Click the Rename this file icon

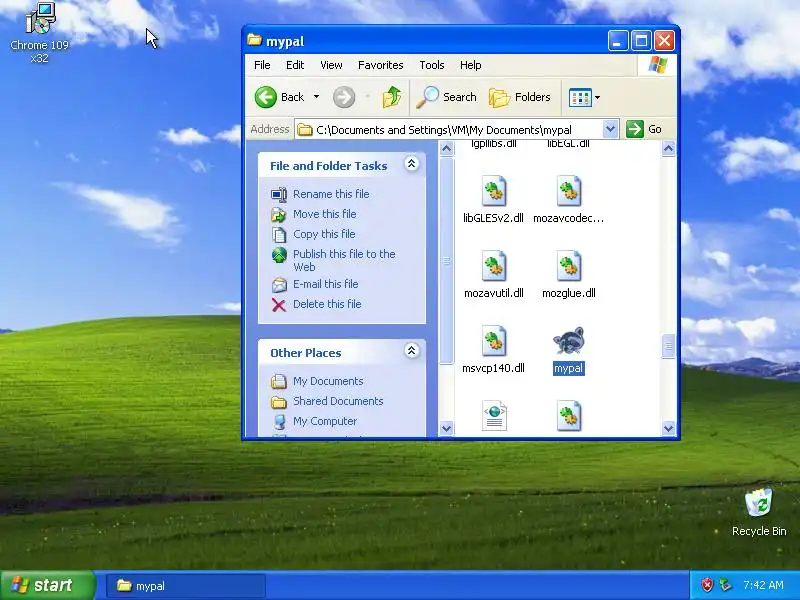coord(279,194)
